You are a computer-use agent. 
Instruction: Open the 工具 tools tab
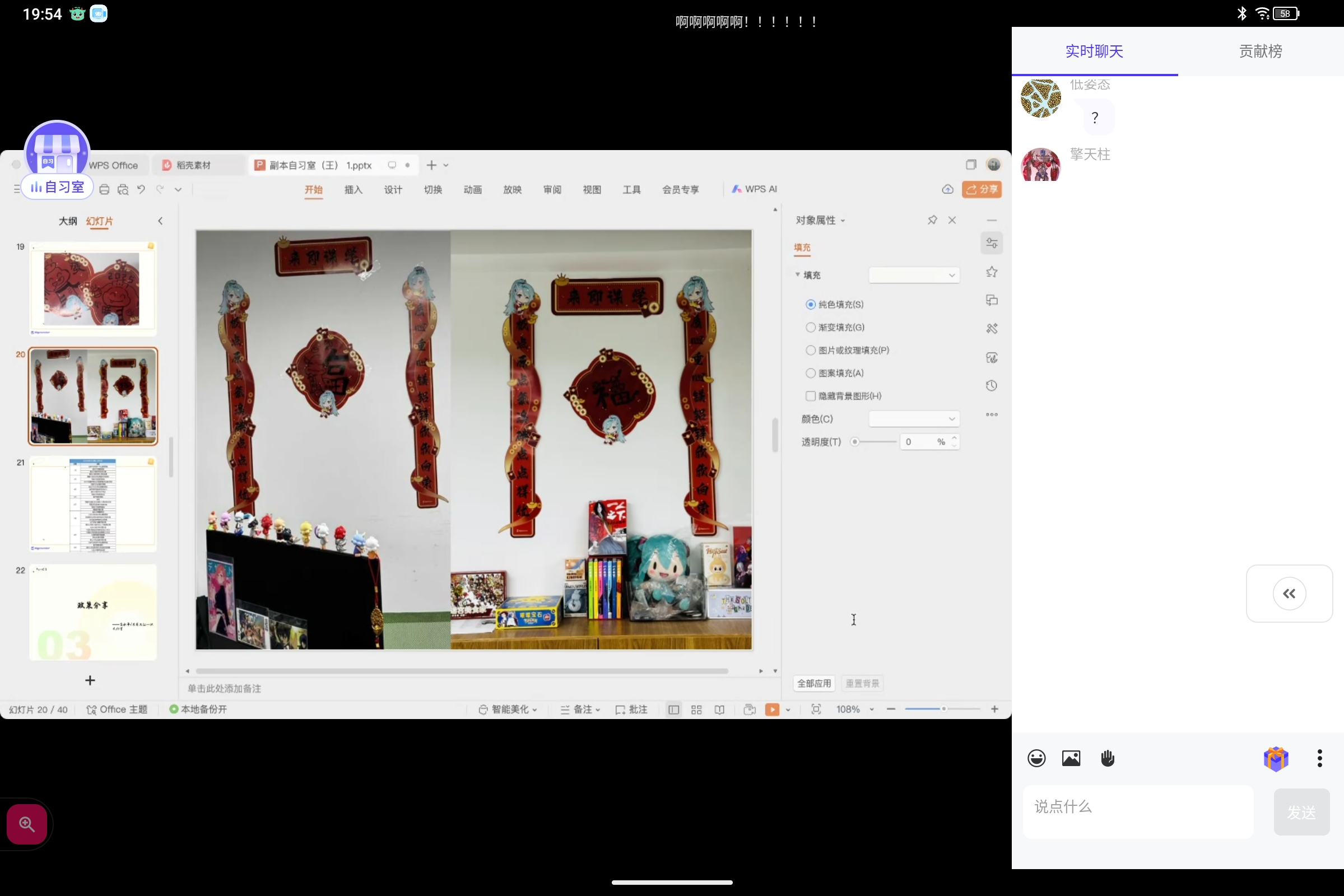click(631, 189)
